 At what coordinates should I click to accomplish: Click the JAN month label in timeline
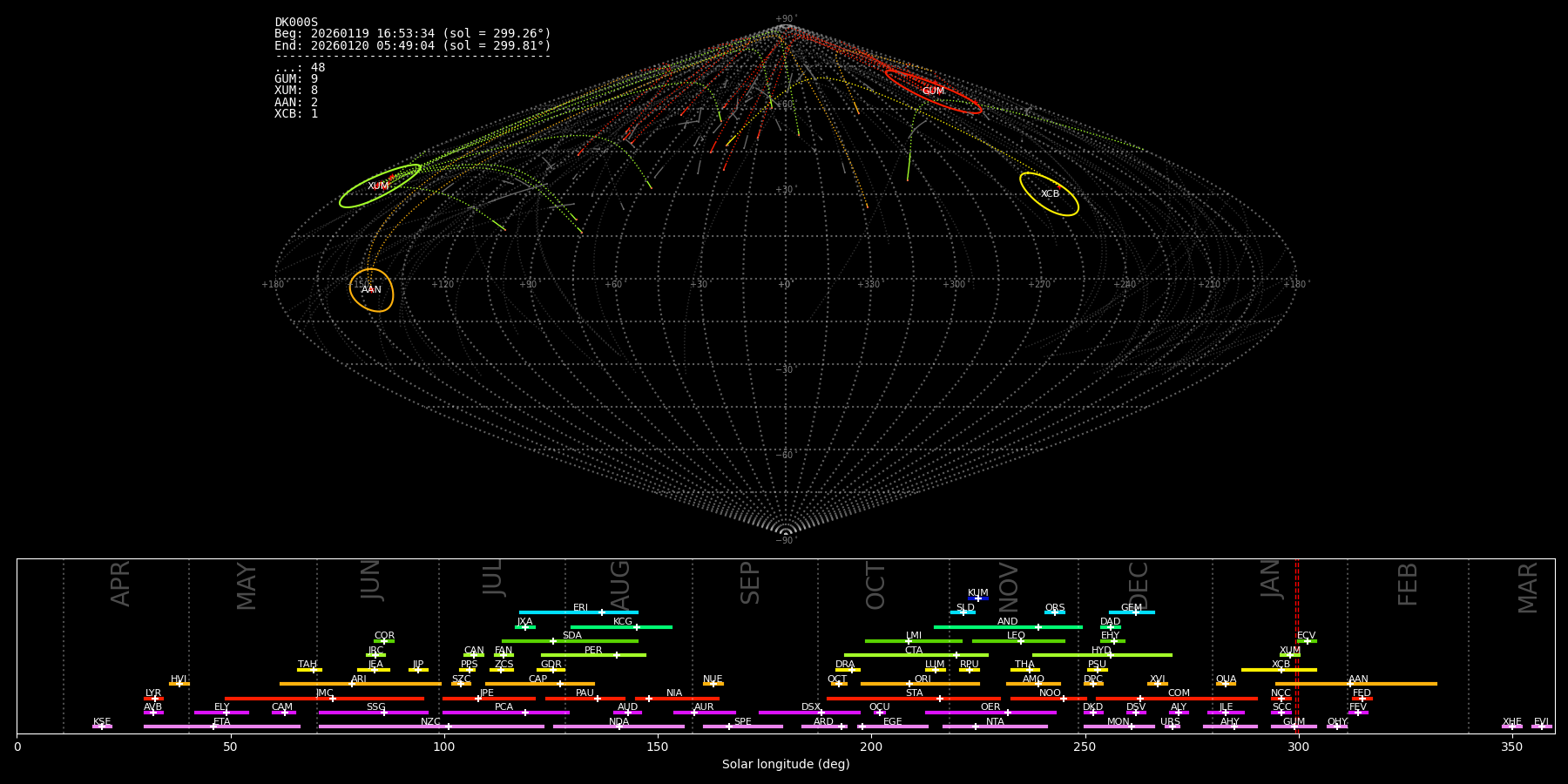tap(1271, 579)
